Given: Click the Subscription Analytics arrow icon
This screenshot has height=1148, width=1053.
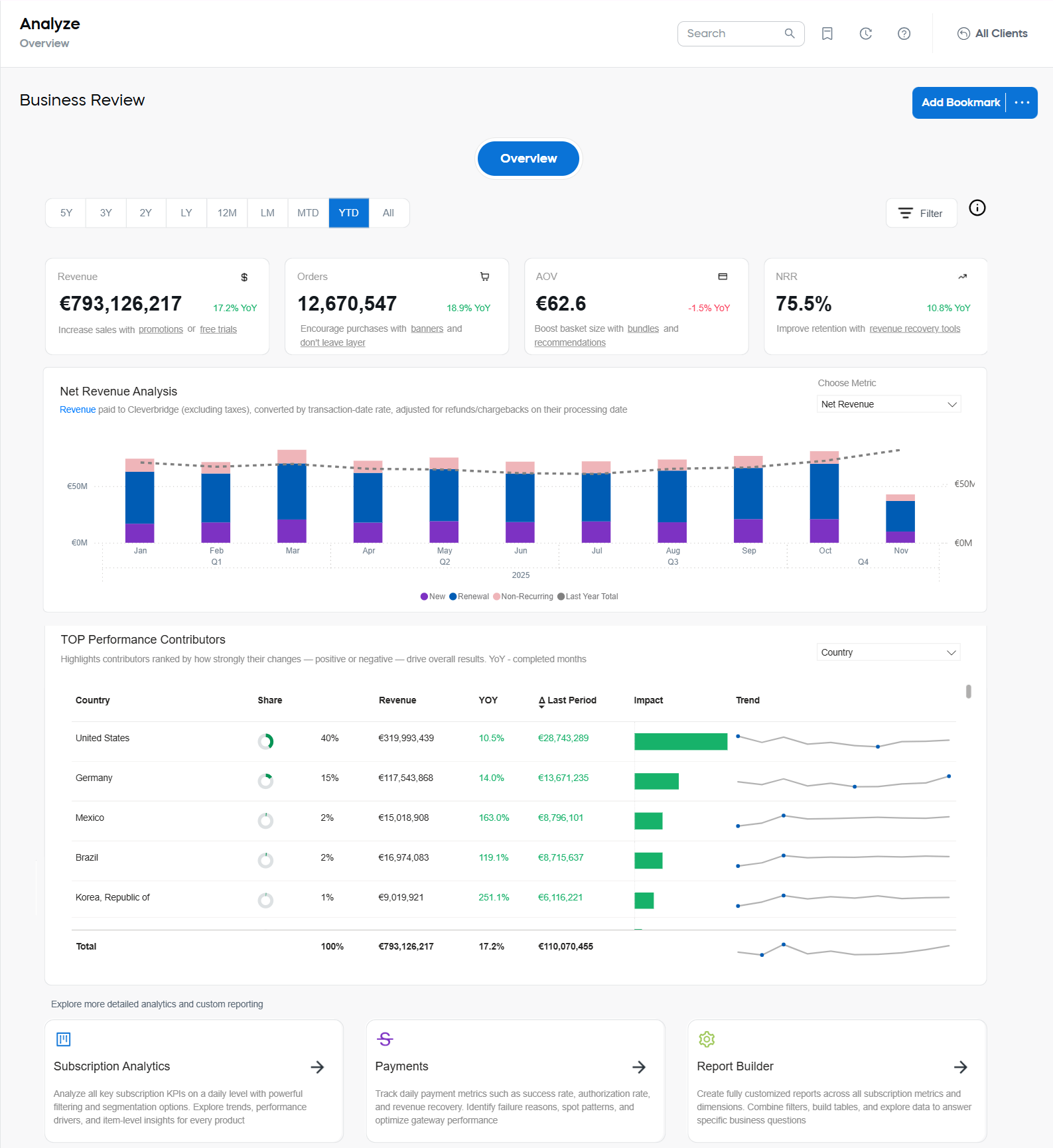Looking at the screenshot, I should (x=317, y=1067).
